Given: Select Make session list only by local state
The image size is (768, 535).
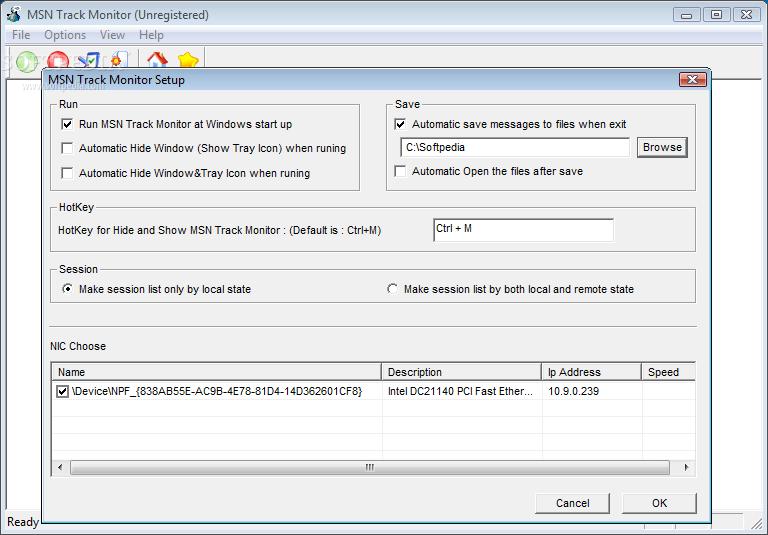Looking at the screenshot, I should pyautogui.click(x=68, y=289).
